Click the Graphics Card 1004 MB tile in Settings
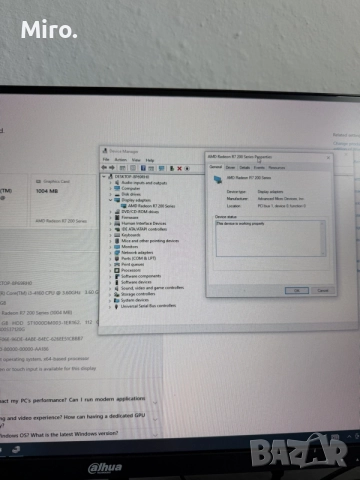Image resolution: width=360 pixels, height=480 pixels. pos(63,201)
